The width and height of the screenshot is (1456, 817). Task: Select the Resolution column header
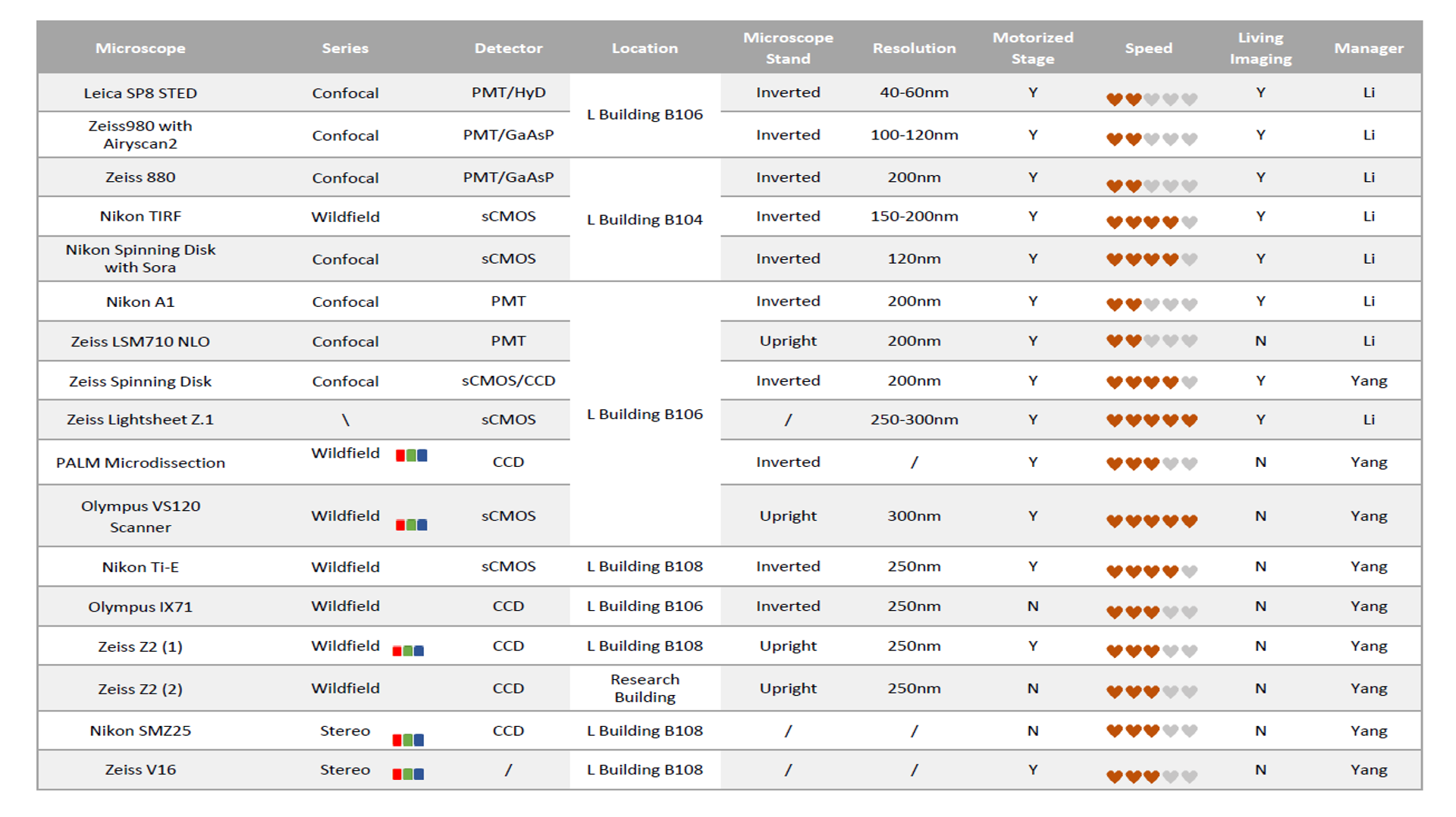pyautogui.click(x=914, y=48)
